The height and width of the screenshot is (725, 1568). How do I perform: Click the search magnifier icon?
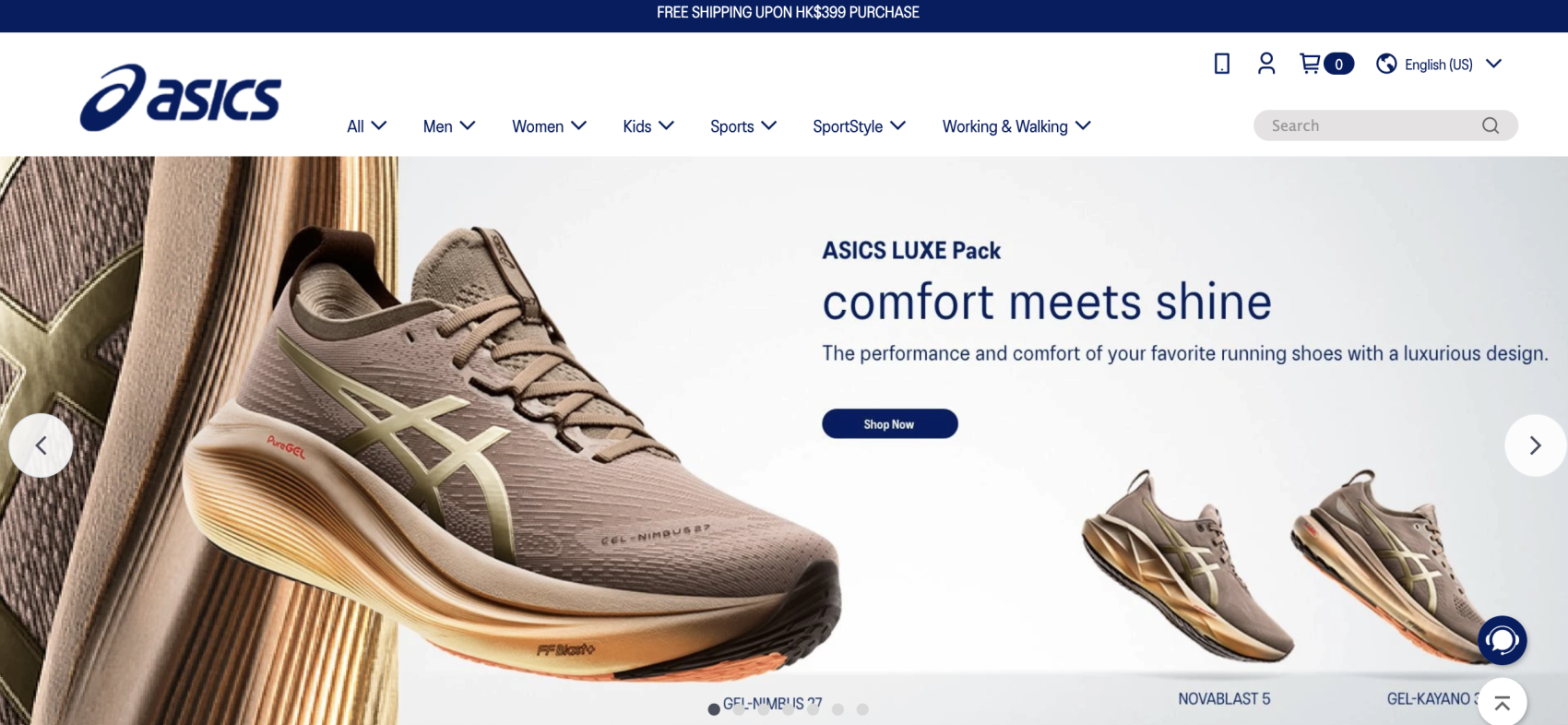1491,125
